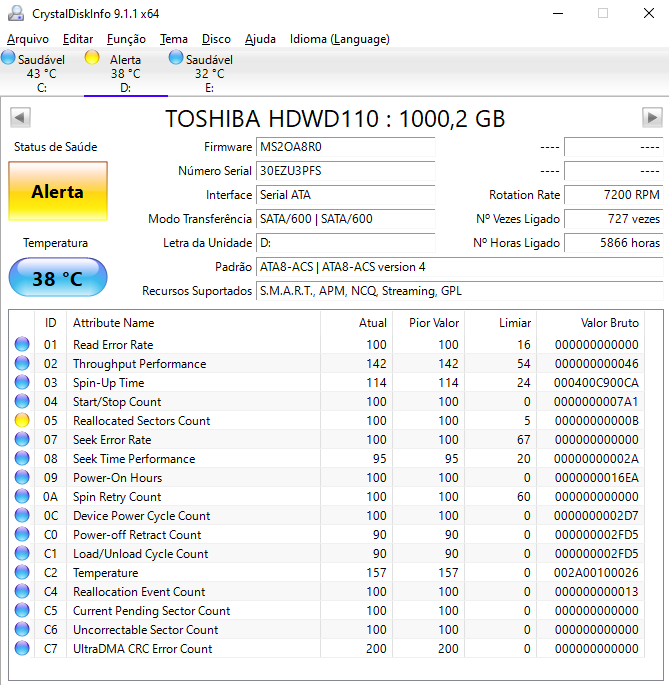Click the blue status icon for Read Error Rate

22,344
